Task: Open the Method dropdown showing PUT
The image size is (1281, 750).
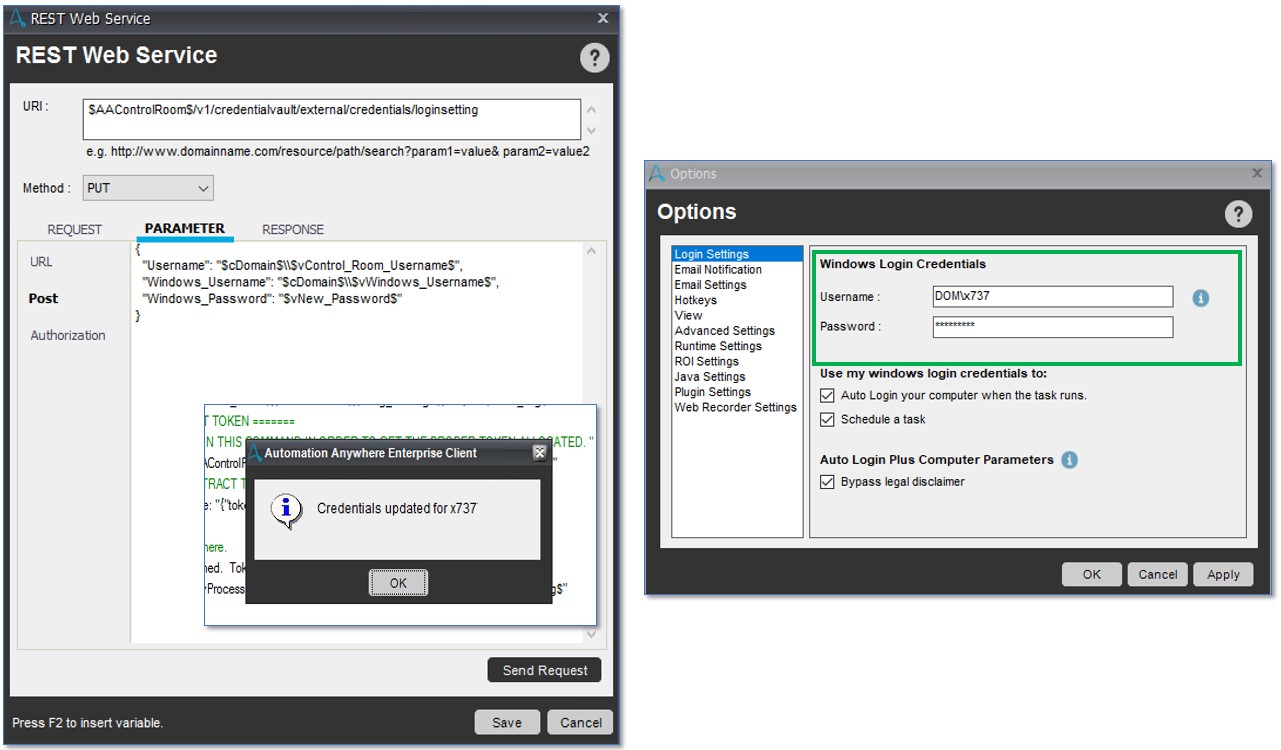Action: tap(148, 188)
